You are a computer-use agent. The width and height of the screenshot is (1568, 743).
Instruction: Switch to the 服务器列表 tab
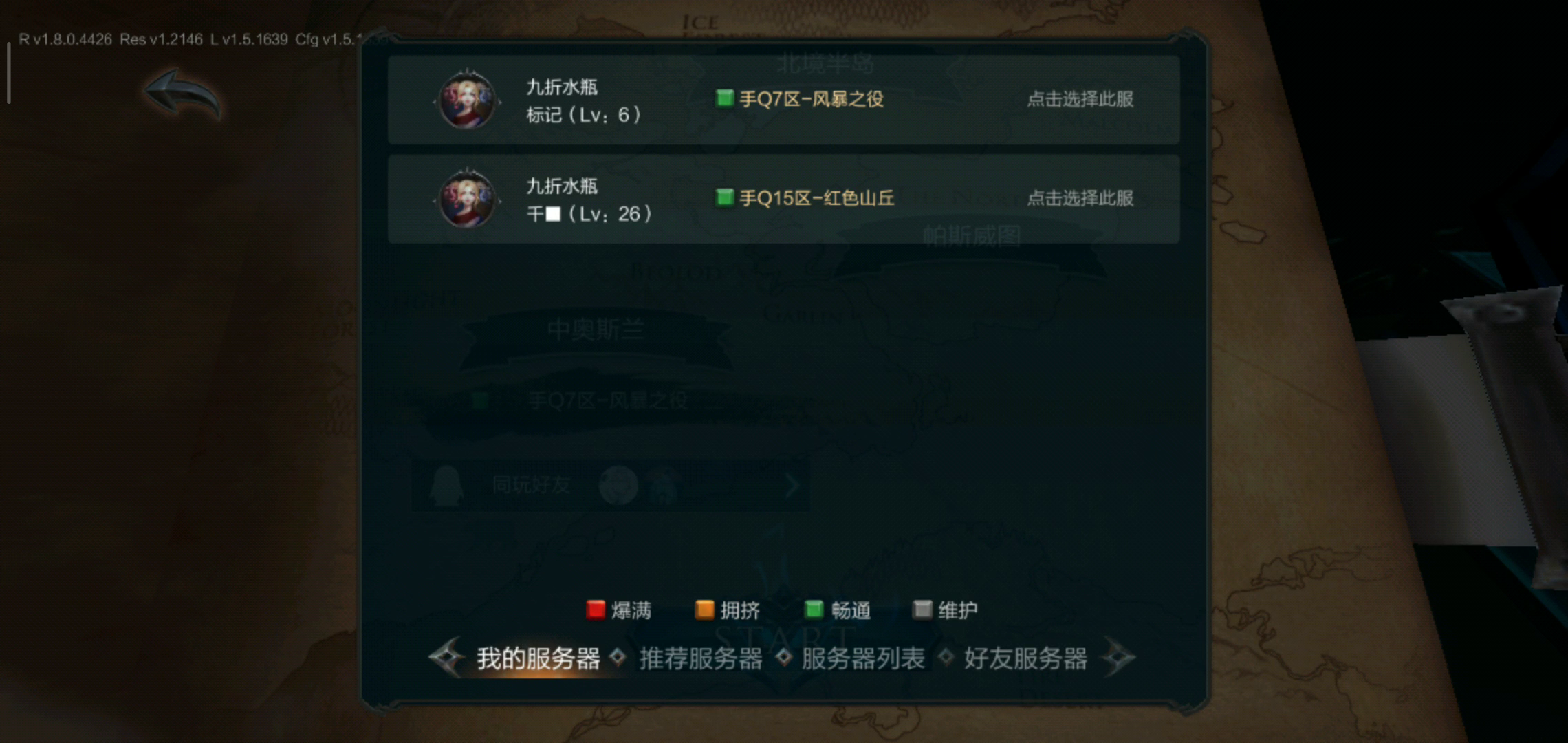click(x=863, y=658)
